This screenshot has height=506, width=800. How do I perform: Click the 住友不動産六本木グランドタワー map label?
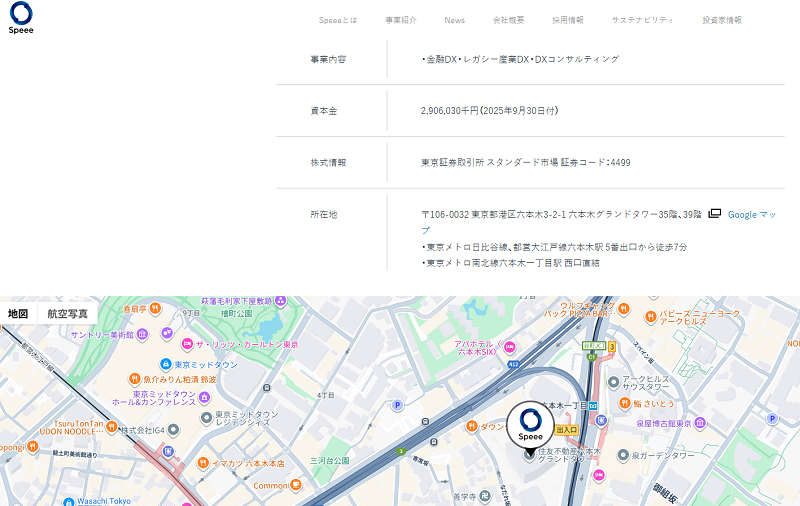pos(569,455)
